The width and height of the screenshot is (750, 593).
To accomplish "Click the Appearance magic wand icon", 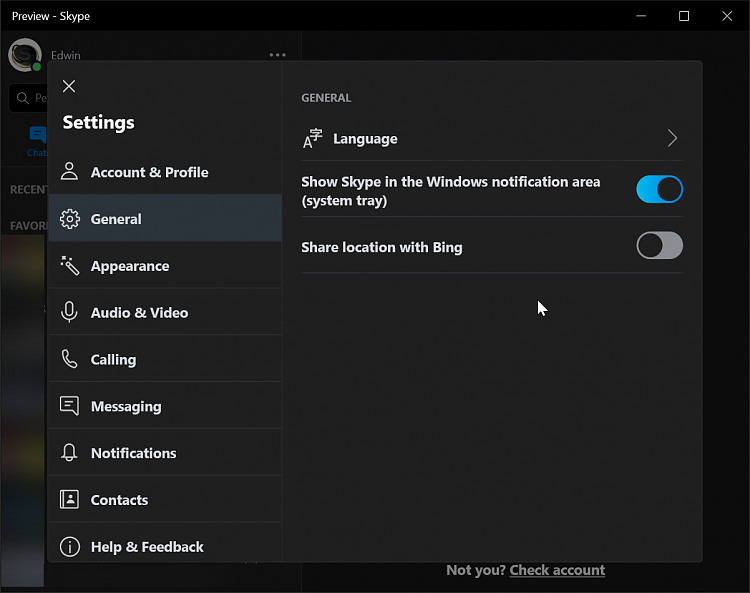I will pos(69,265).
